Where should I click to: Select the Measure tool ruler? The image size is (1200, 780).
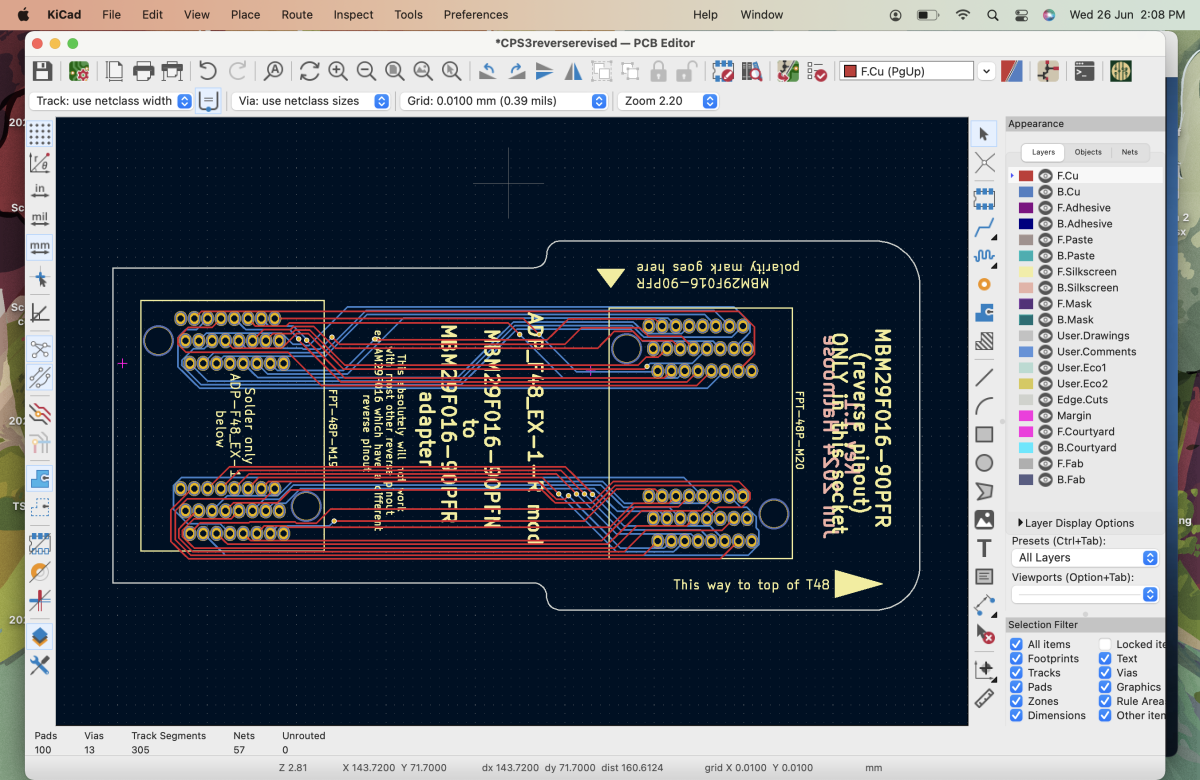(984, 698)
